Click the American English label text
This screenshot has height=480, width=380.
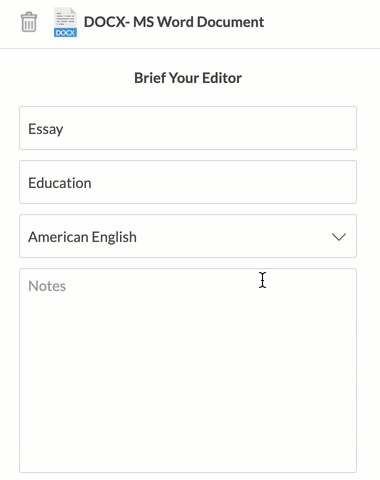point(82,237)
